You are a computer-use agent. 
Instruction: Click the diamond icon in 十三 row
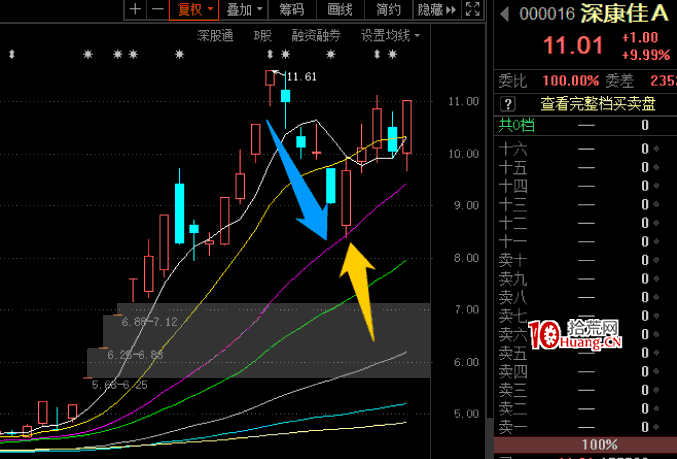click(x=656, y=204)
